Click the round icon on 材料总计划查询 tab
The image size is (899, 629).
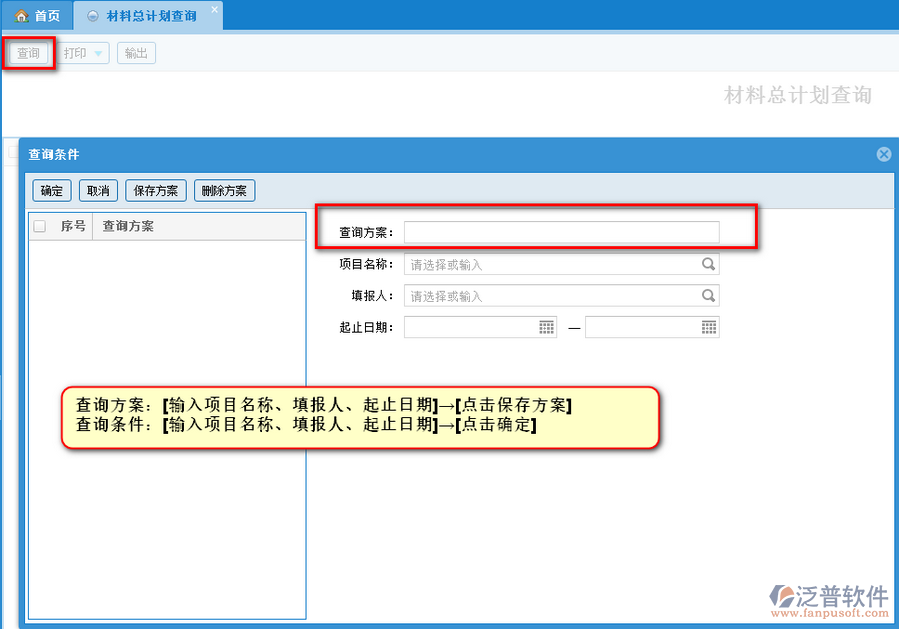92,16
